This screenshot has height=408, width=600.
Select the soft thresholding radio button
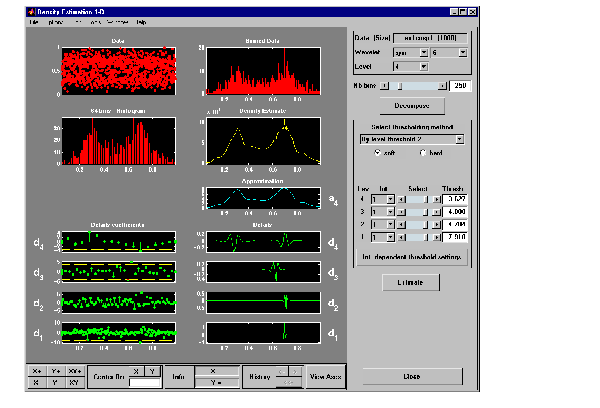[x=377, y=153]
